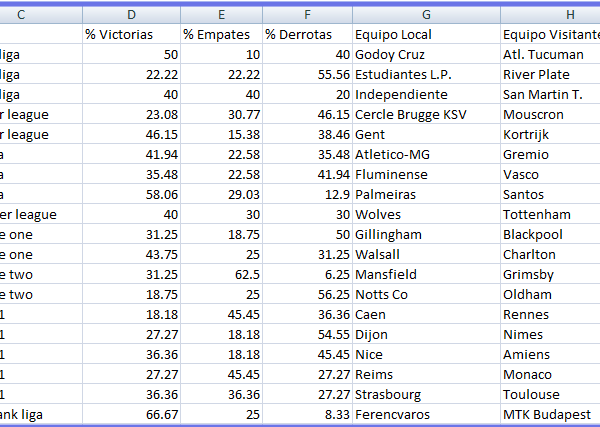Select the Independiente cell
The image size is (600, 427).
point(426,95)
